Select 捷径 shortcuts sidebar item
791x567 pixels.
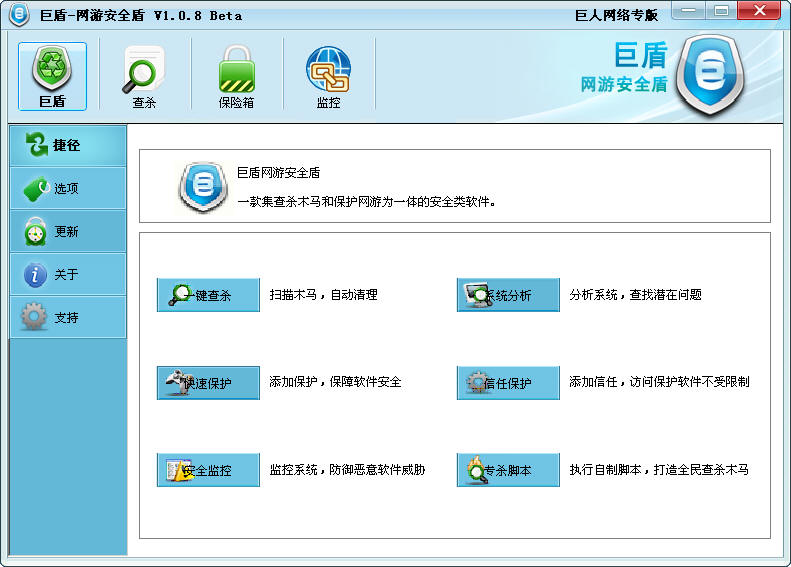(x=68, y=145)
